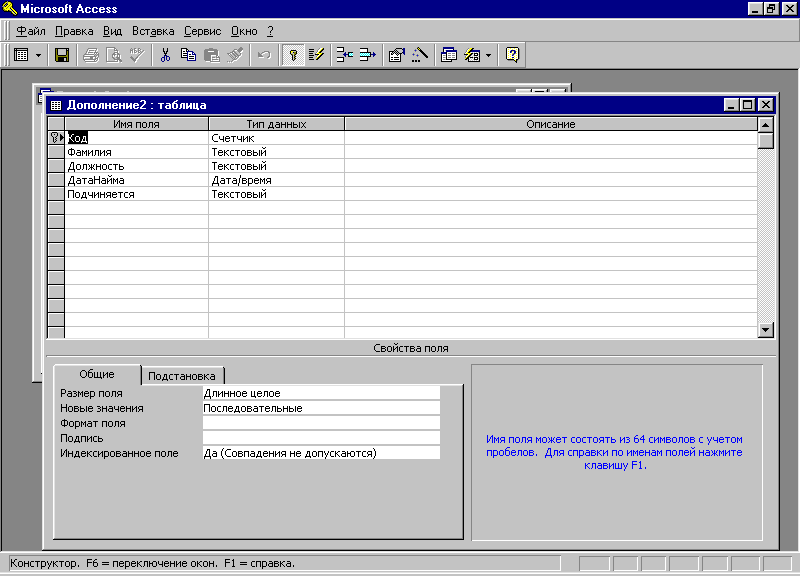The height and width of the screenshot is (576, 800).
Task: Click the table view mode icon
Action: coord(21,55)
